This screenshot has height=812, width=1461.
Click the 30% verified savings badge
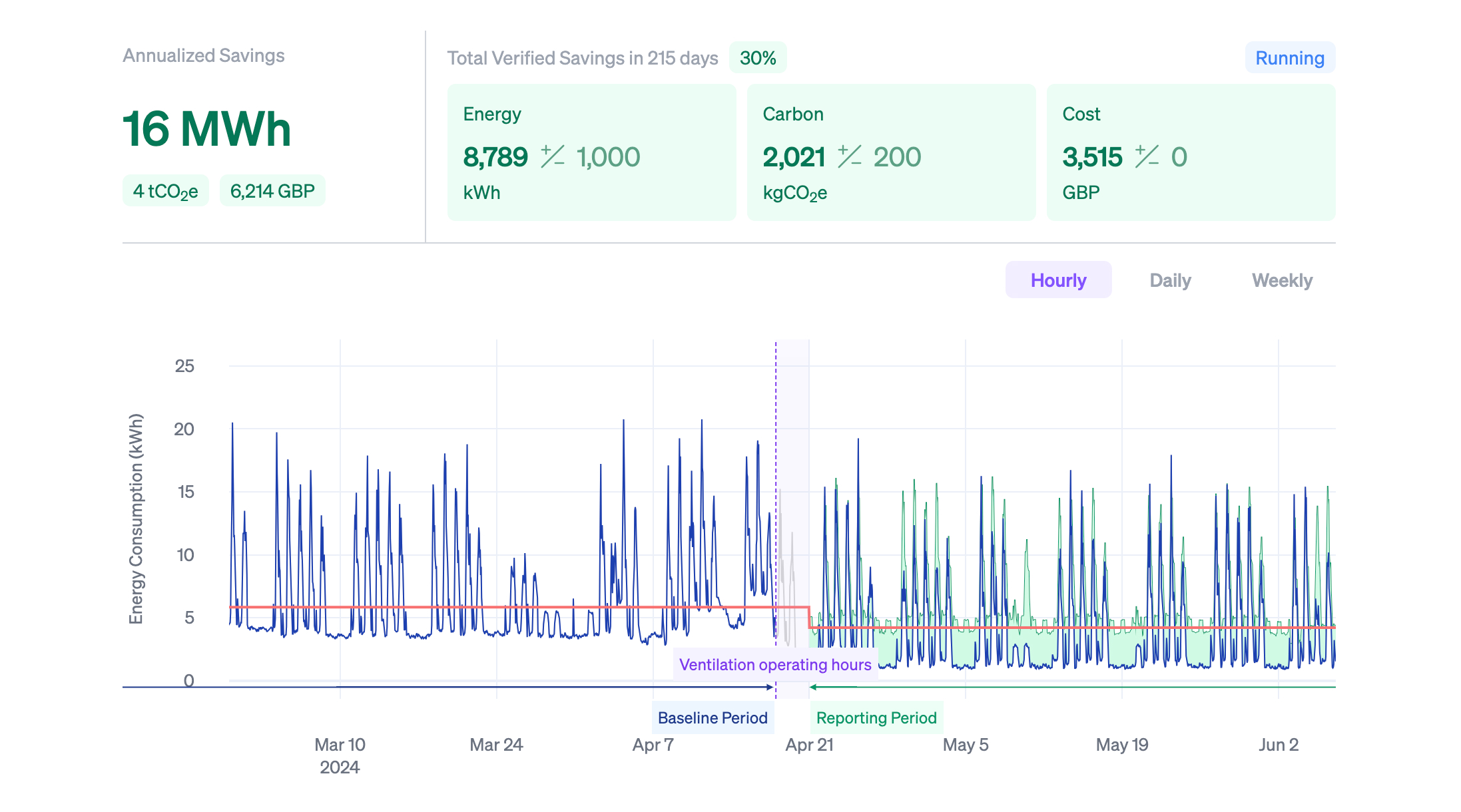coord(758,58)
